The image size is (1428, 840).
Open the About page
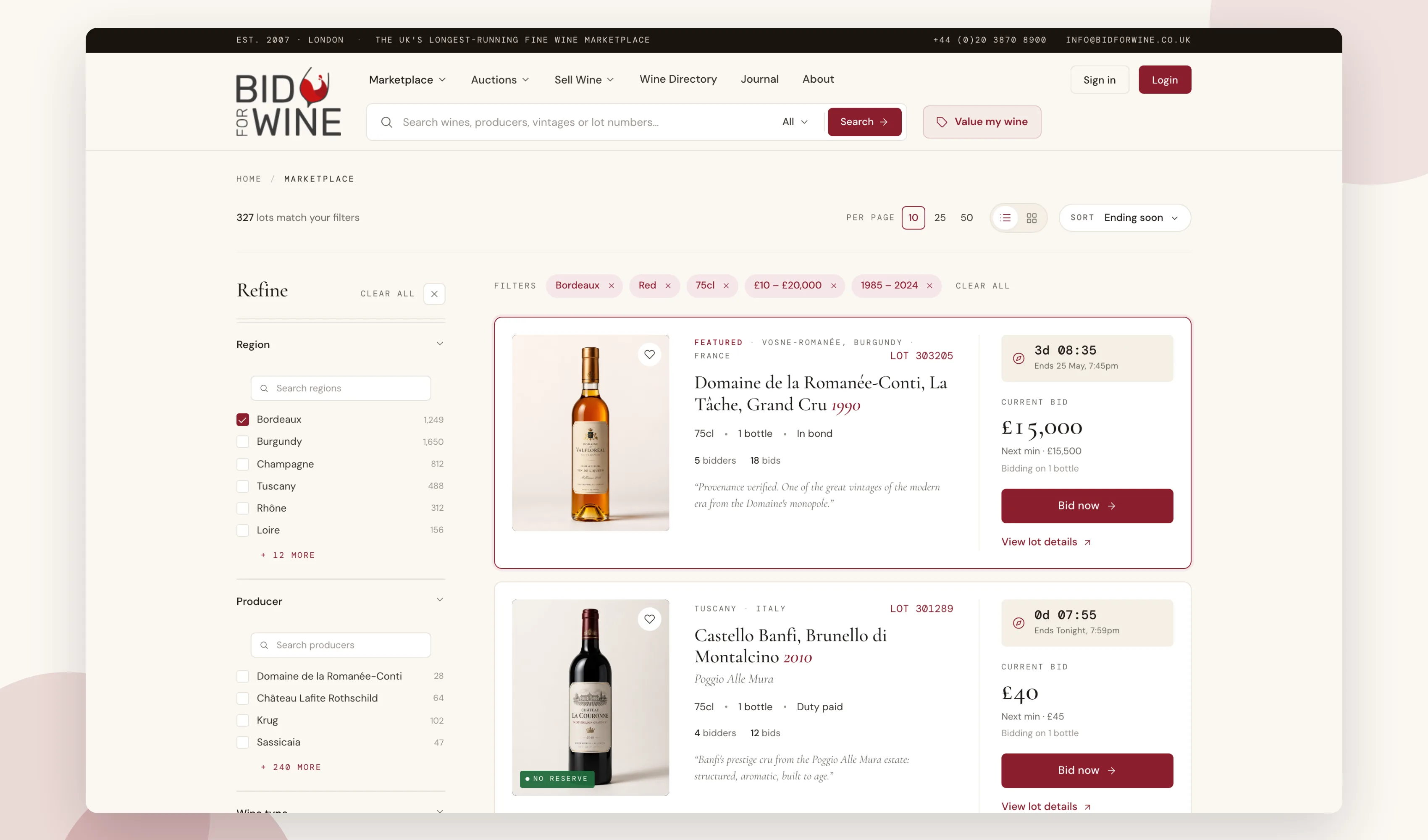tap(818, 79)
